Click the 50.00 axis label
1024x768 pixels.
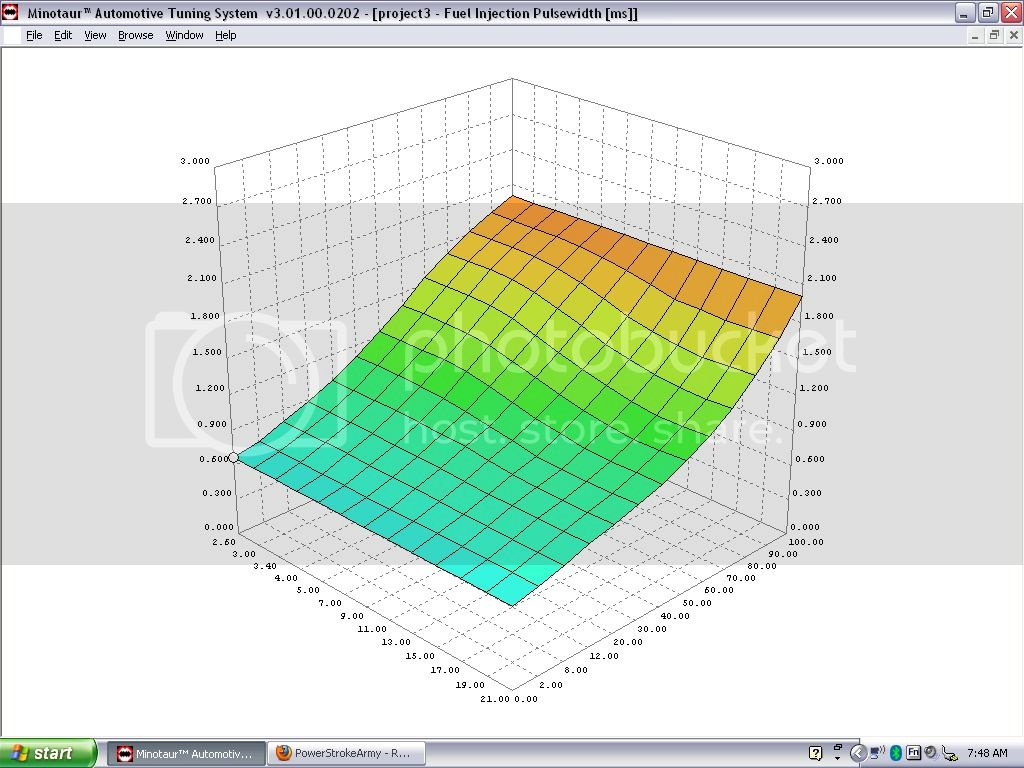coord(697,603)
